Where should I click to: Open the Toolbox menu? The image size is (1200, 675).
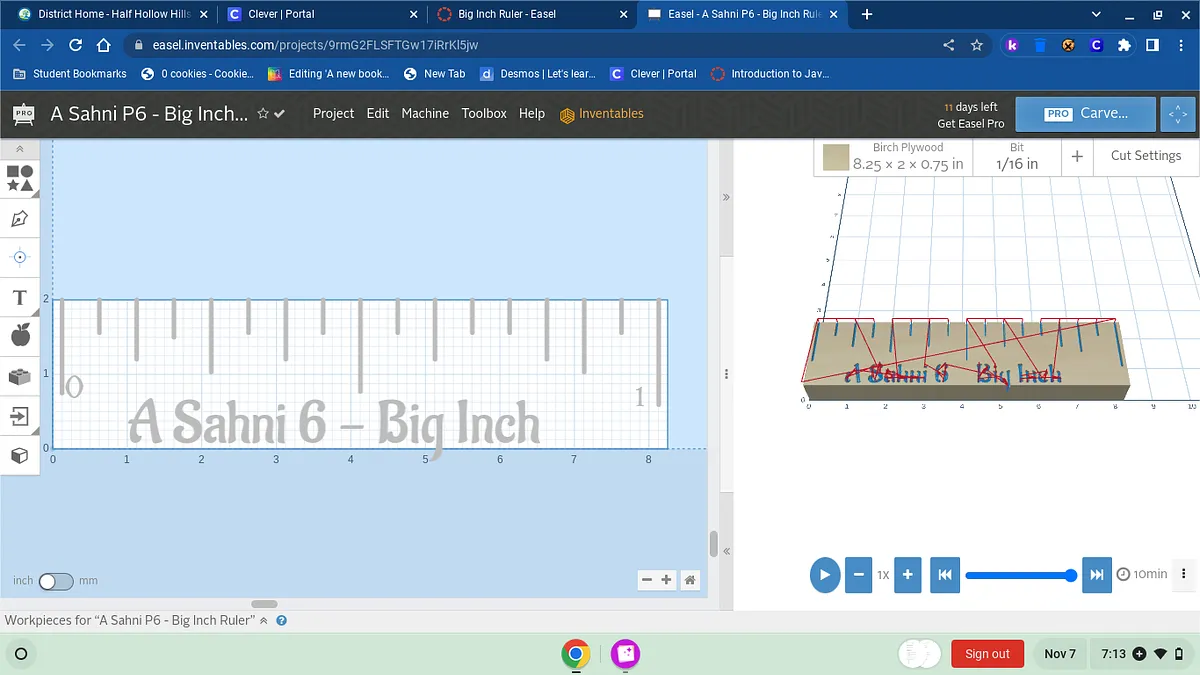[x=484, y=114]
